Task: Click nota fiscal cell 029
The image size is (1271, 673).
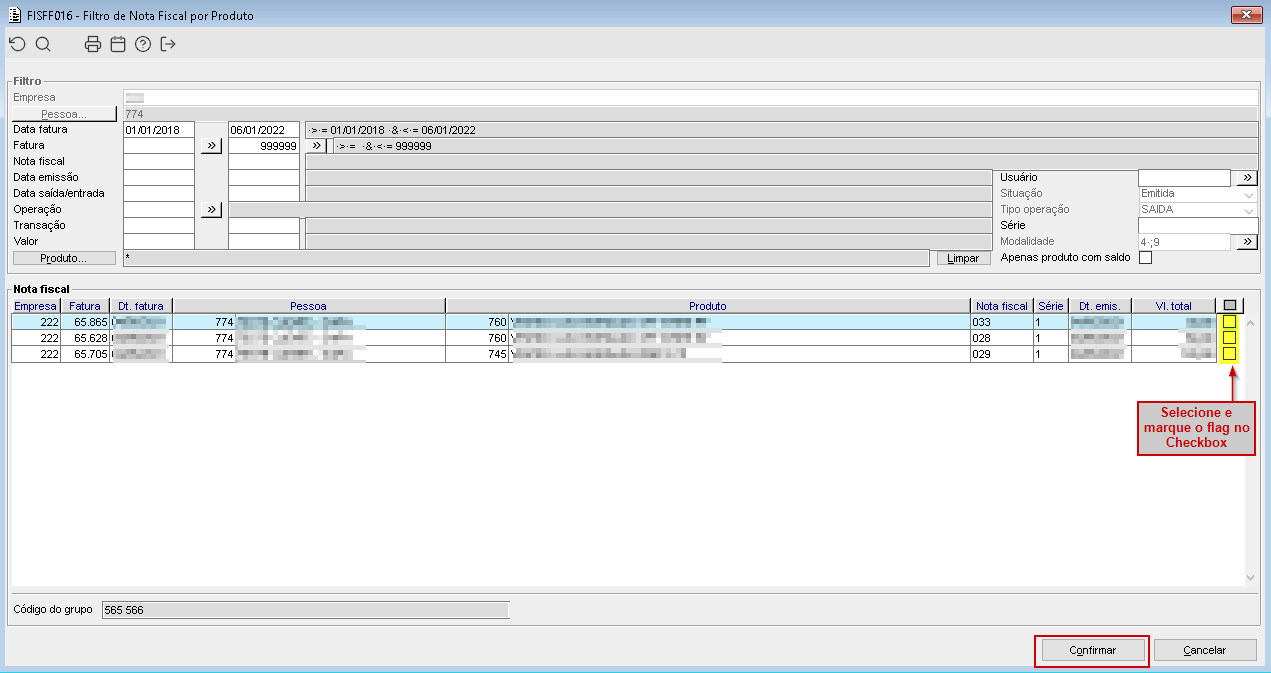Action: 1002,354
